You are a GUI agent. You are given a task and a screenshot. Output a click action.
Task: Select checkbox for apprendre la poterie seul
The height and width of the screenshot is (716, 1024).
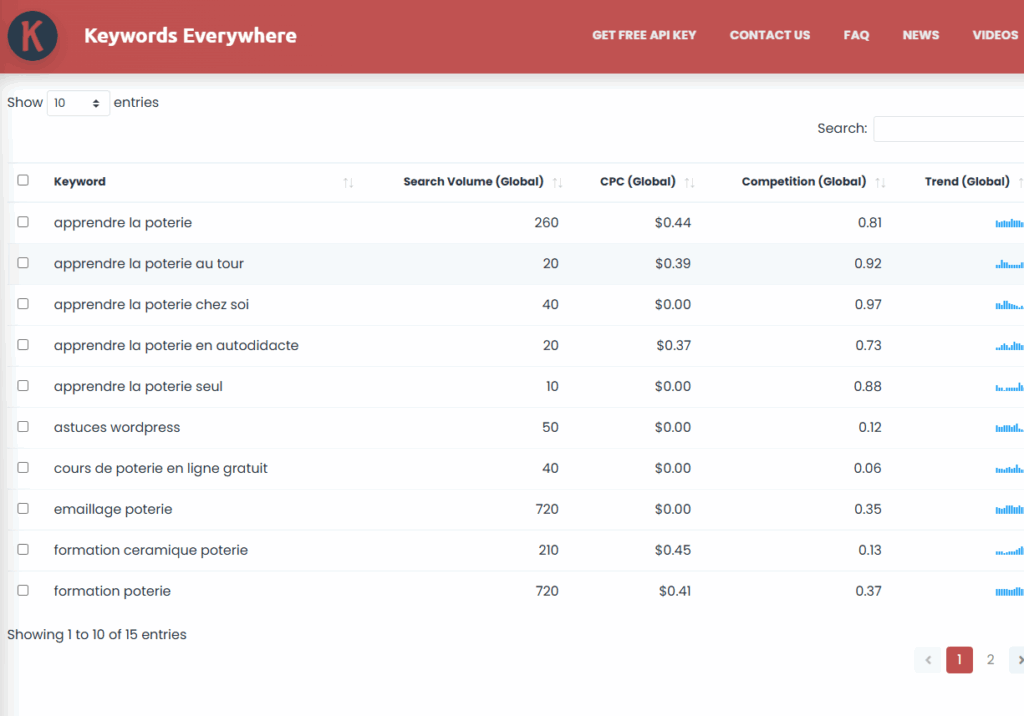tap(23, 385)
